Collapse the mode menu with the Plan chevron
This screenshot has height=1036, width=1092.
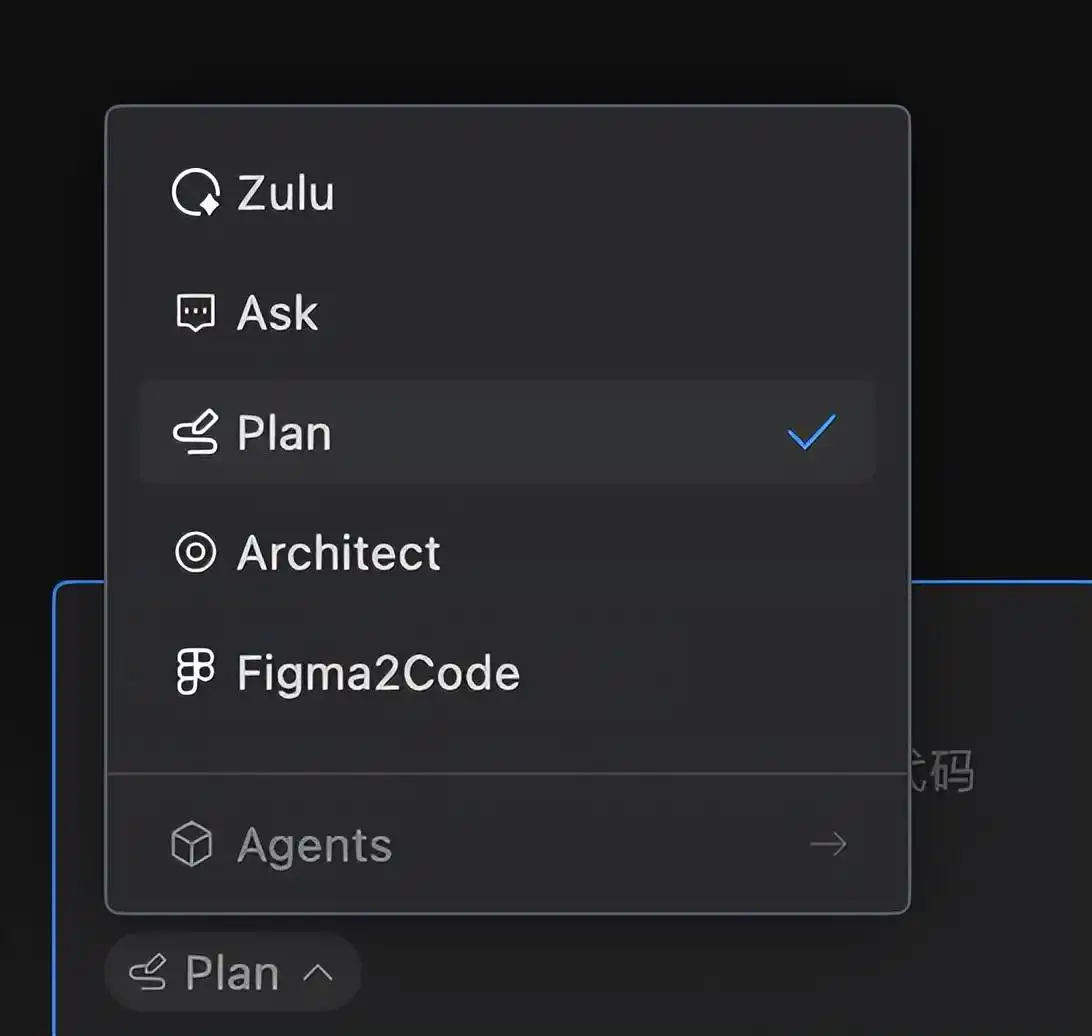317,973
